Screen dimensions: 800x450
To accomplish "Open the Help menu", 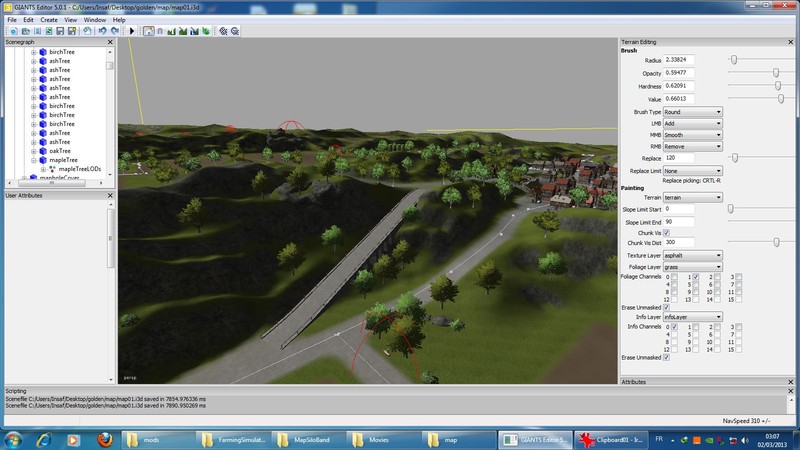I will (119, 20).
